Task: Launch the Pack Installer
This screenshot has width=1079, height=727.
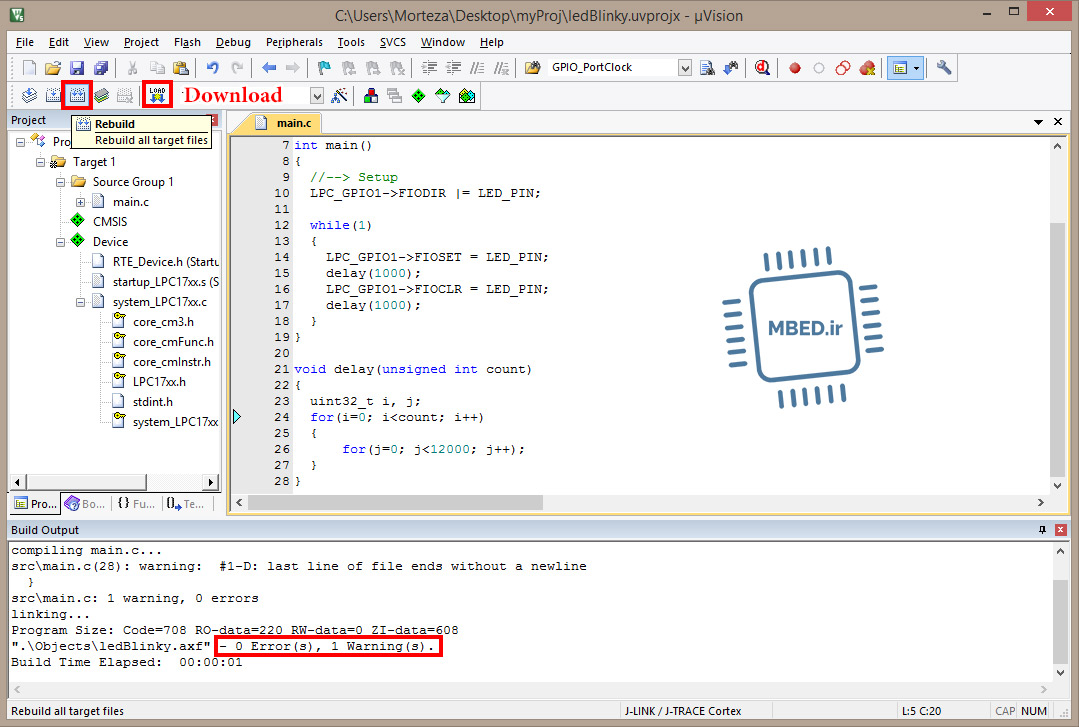Action: (467, 95)
